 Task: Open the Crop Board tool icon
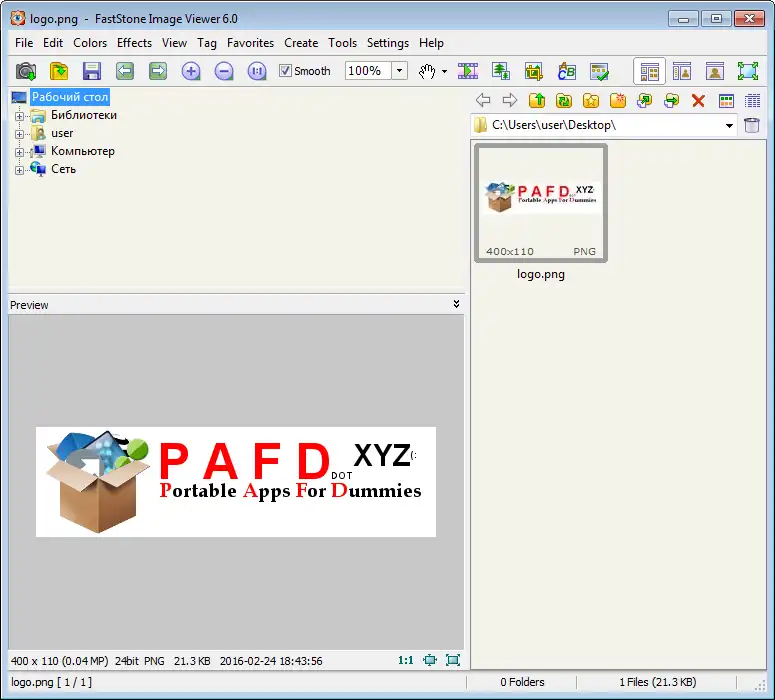(x=534, y=72)
